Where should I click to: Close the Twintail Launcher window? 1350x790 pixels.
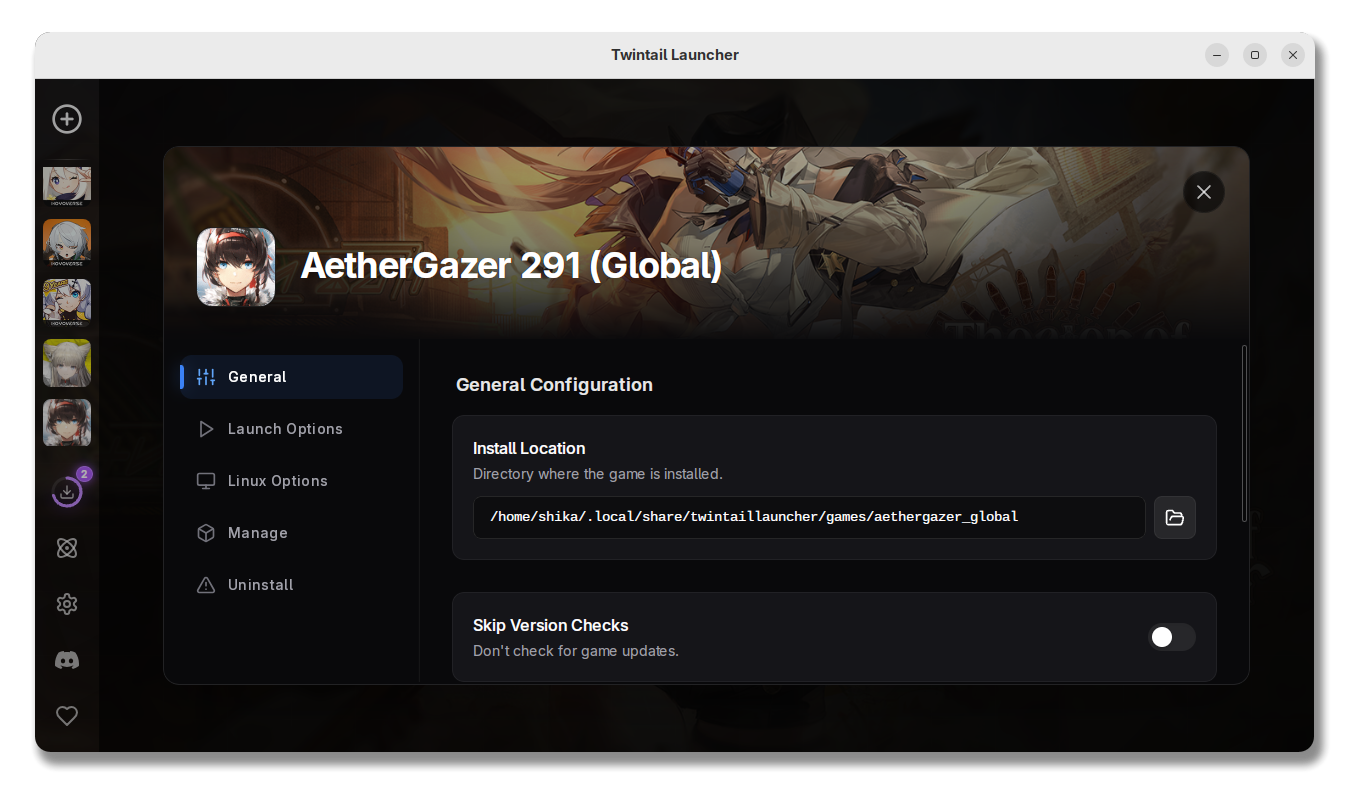coord(1293,55)
